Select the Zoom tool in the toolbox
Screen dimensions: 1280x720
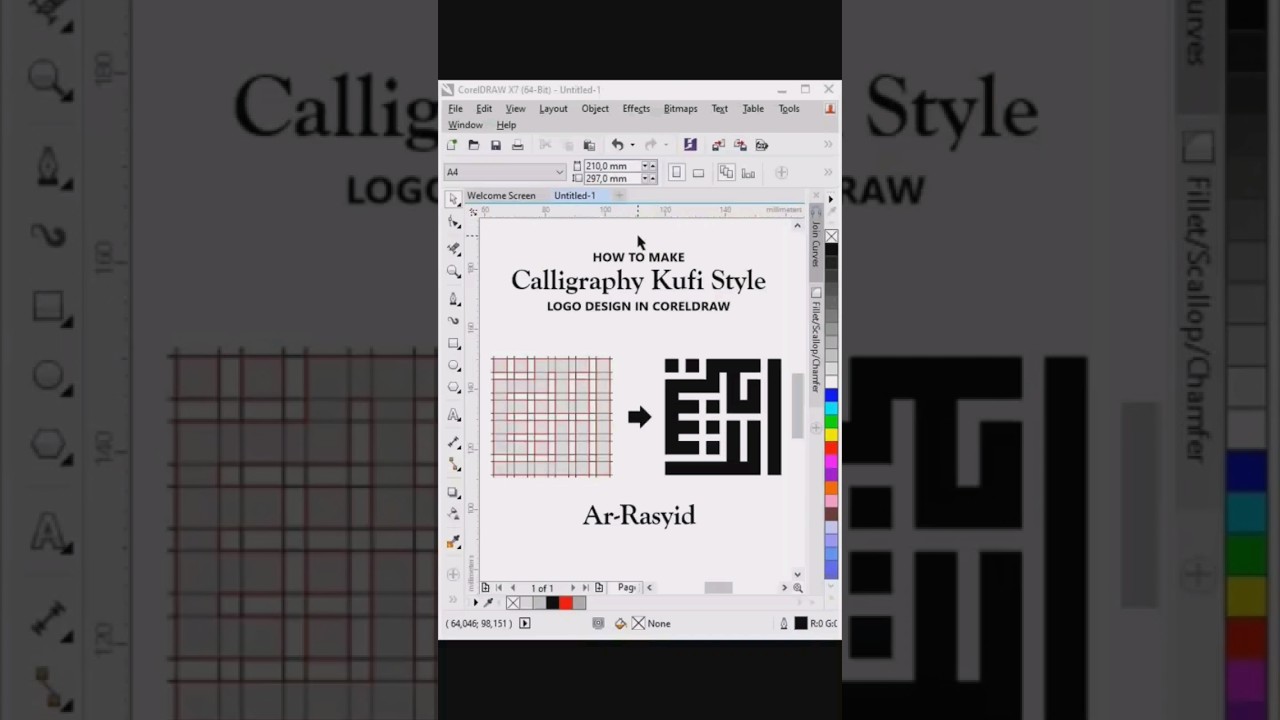454,271
